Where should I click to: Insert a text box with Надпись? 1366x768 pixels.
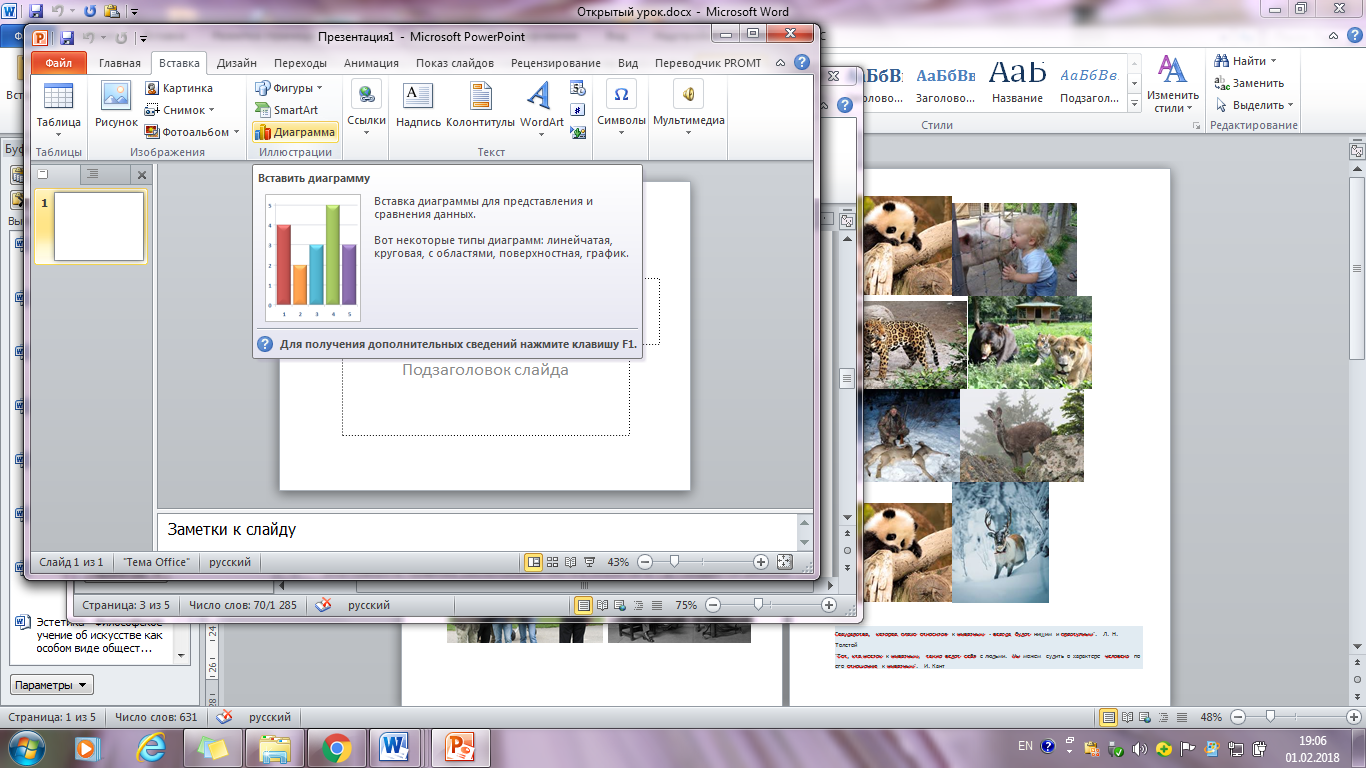pos(418,106)
